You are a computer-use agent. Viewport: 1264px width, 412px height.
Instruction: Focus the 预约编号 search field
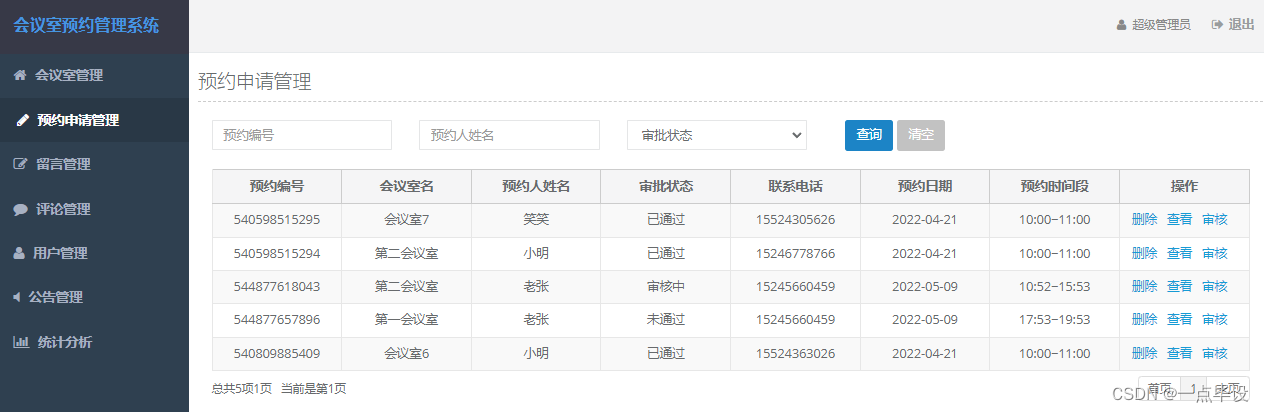point(302,135)
